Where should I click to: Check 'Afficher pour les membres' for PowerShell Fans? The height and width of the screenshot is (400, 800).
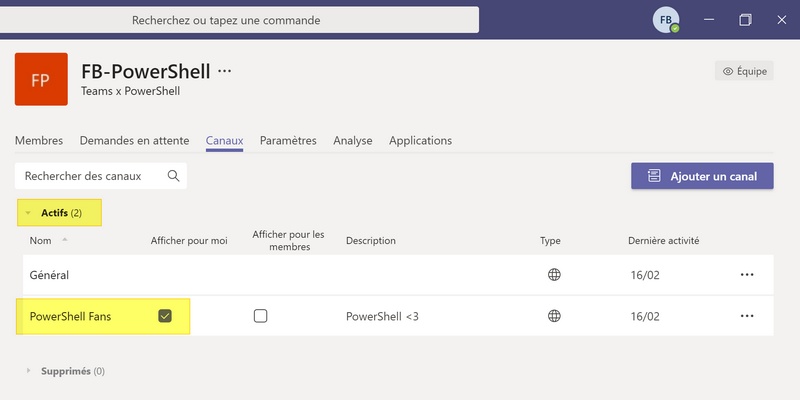point(261,316)
